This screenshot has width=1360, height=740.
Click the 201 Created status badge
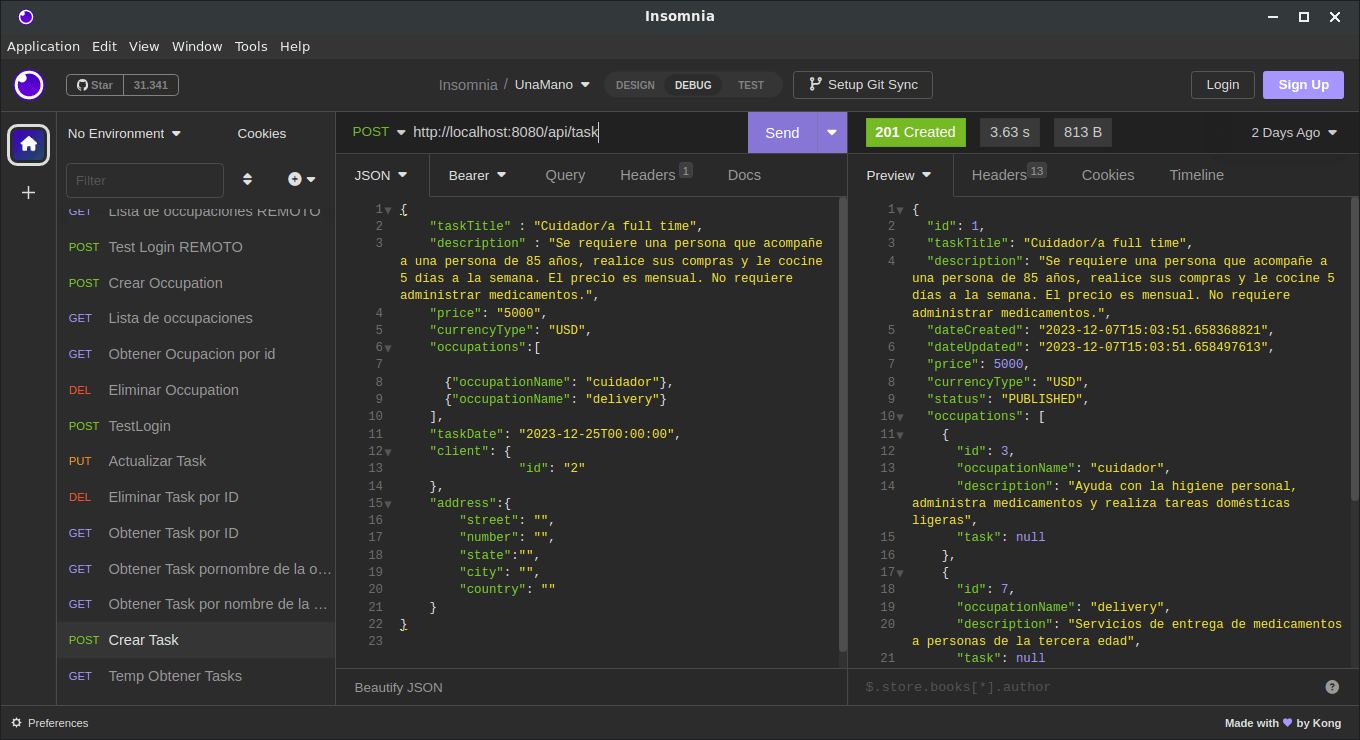[x=915, y=132]
